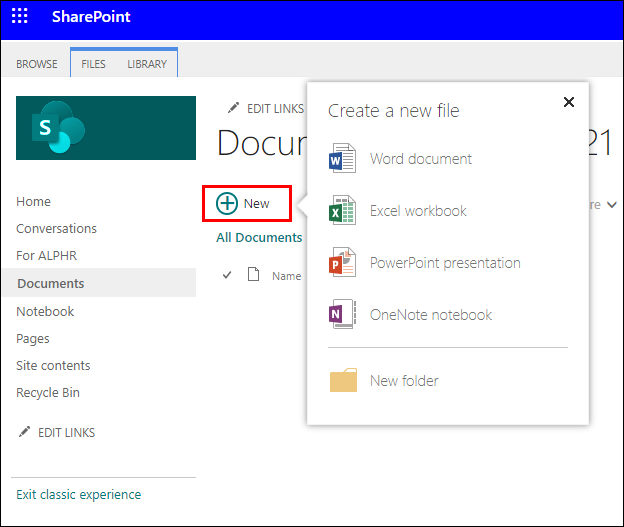Viewport: 624px width, 527px height.
Task: Click the Name column header
Action: [x=287, y=276]
